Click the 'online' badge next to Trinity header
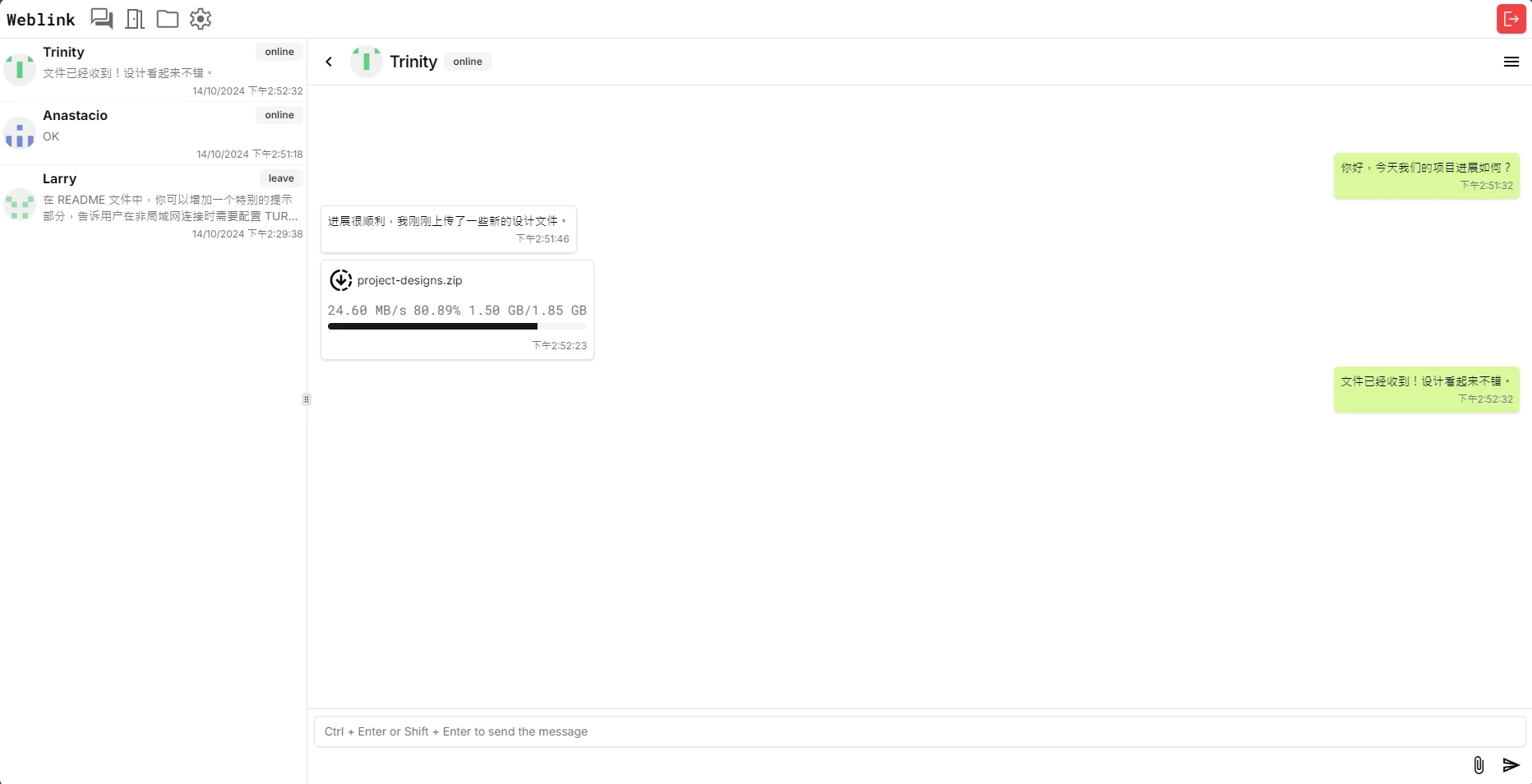The height and width of the screenshot is (784, 1532). pyautogui.click(x=468, y=62)
